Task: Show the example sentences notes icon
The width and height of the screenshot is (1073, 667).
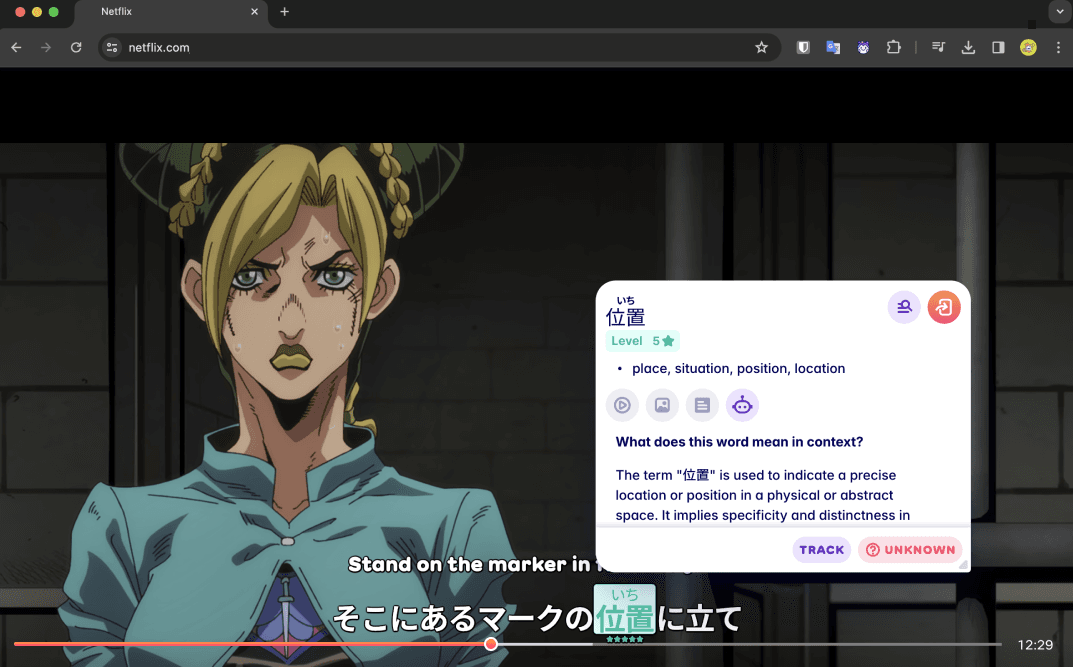Action: [x=702, y=405]
